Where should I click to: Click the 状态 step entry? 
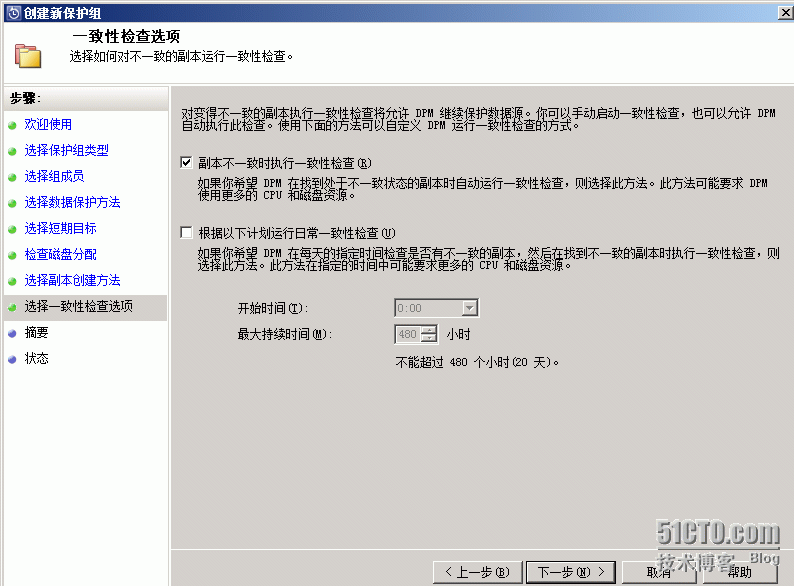tap(36, 359)
